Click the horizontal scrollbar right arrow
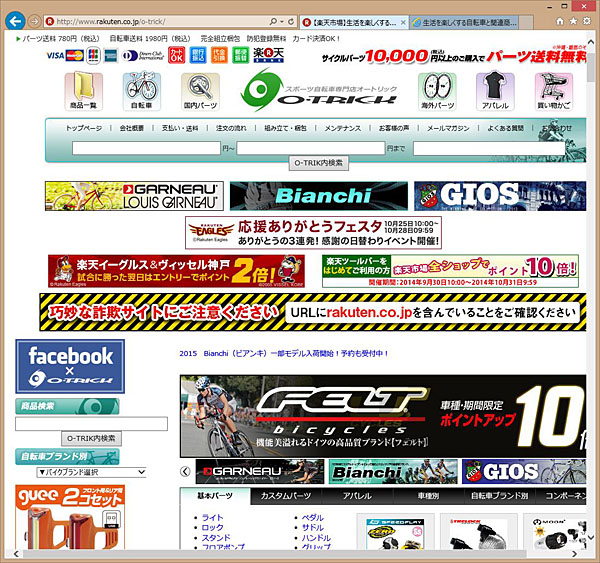Screen dimensions: 600x563 [x=574, y=554]
